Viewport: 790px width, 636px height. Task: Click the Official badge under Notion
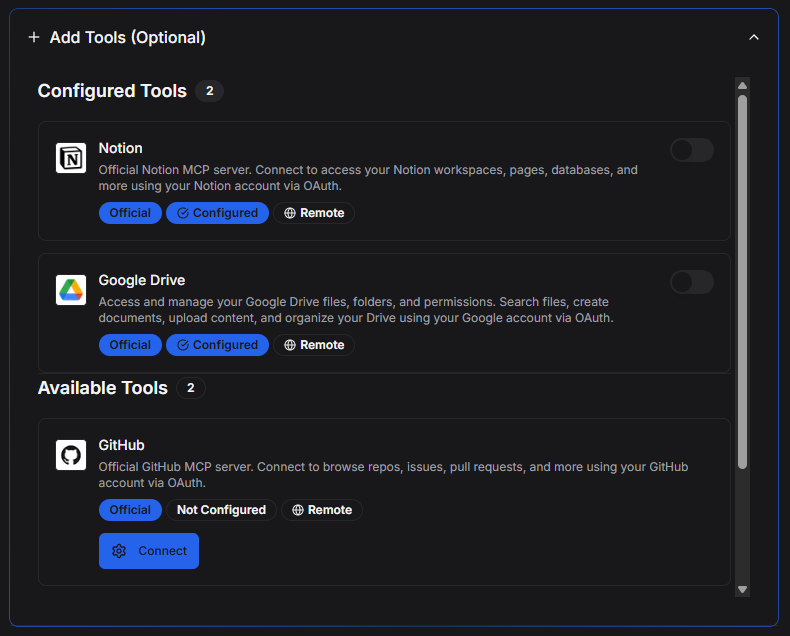[130, 213]
